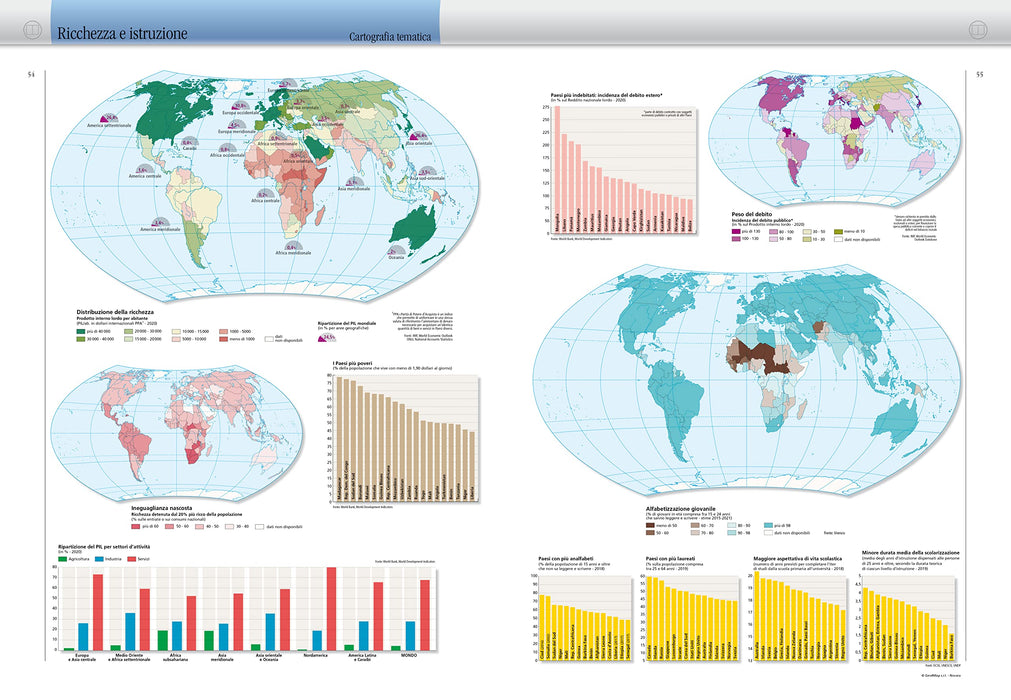Image resolution: width=1011 pixels, height=700 pixels.
Task: Click the dark green 'più di 40 000' legend swatch
Action: [x=81, y=331]
